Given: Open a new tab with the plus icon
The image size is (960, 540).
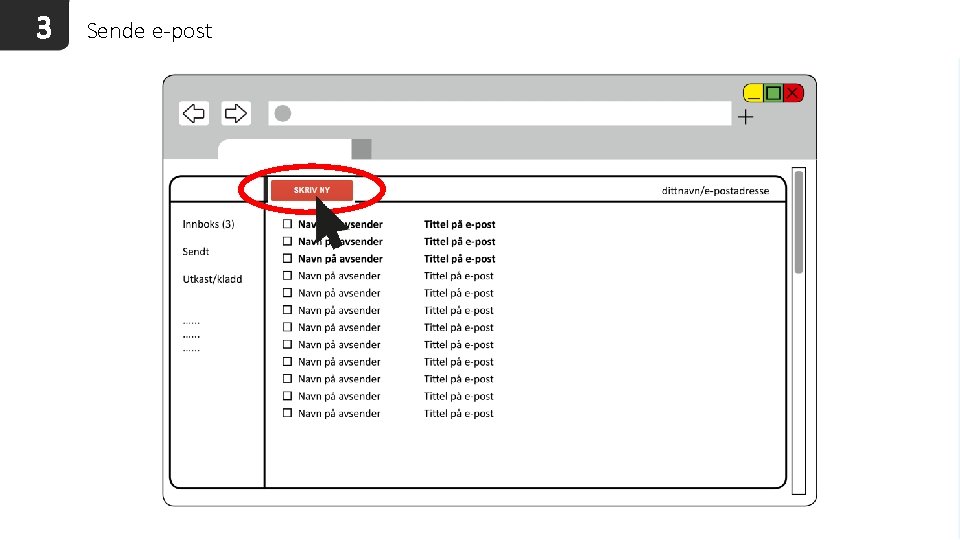Looking at the screenshot, I should (745, 117).
